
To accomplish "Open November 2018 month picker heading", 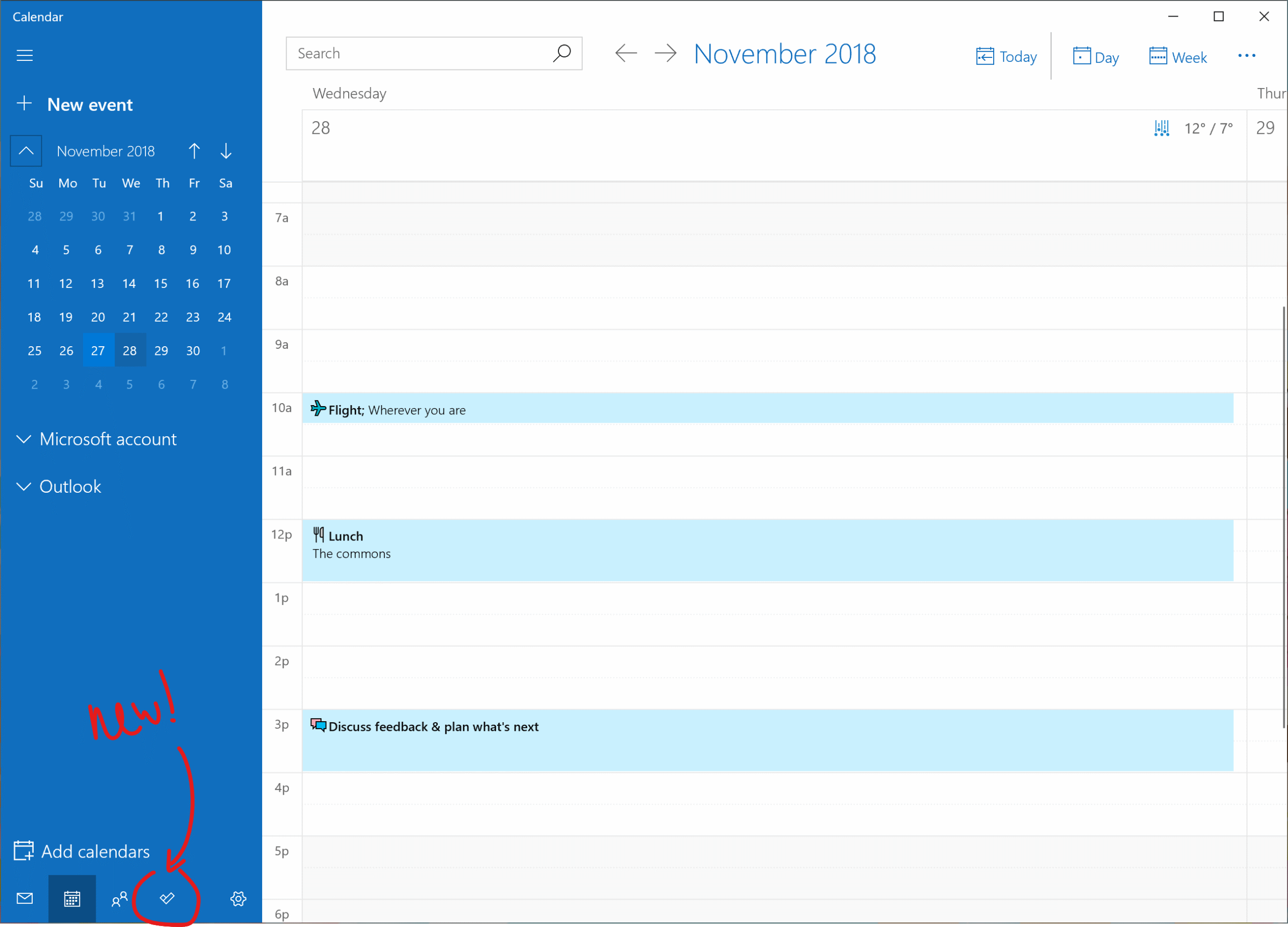I will click(785, 54).
